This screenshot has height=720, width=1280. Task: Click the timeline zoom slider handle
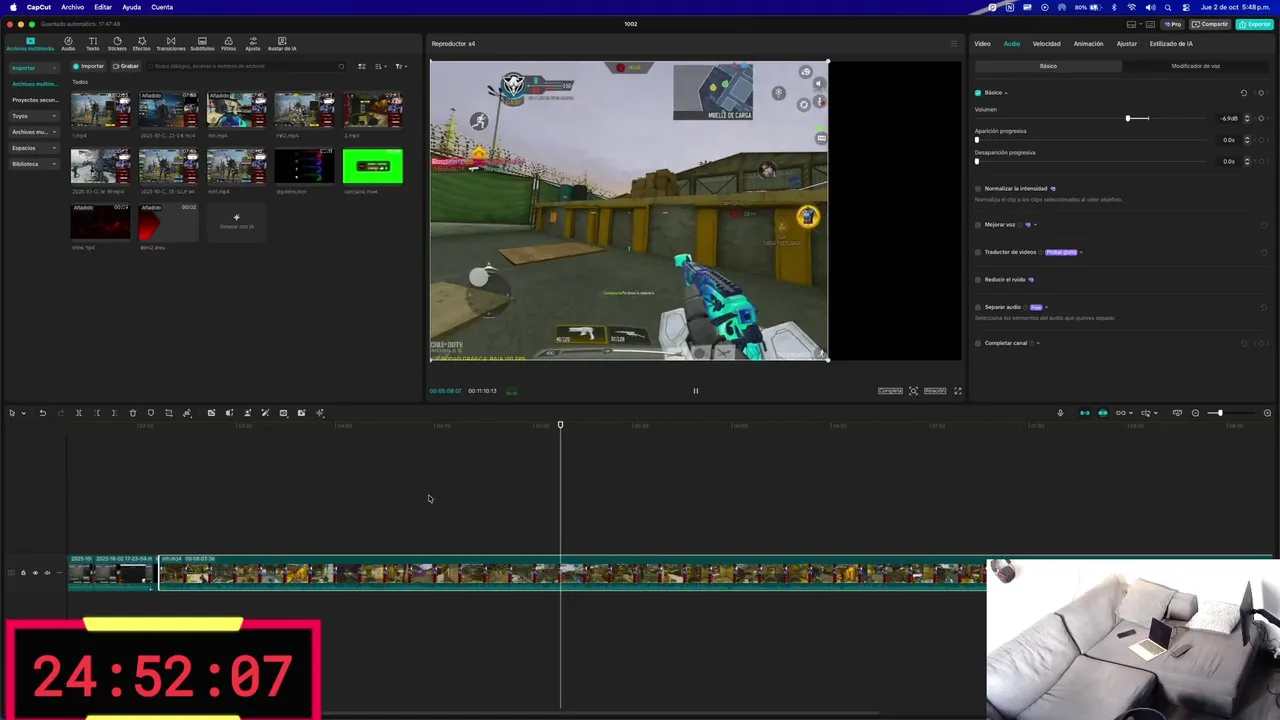pos(1220,413)
